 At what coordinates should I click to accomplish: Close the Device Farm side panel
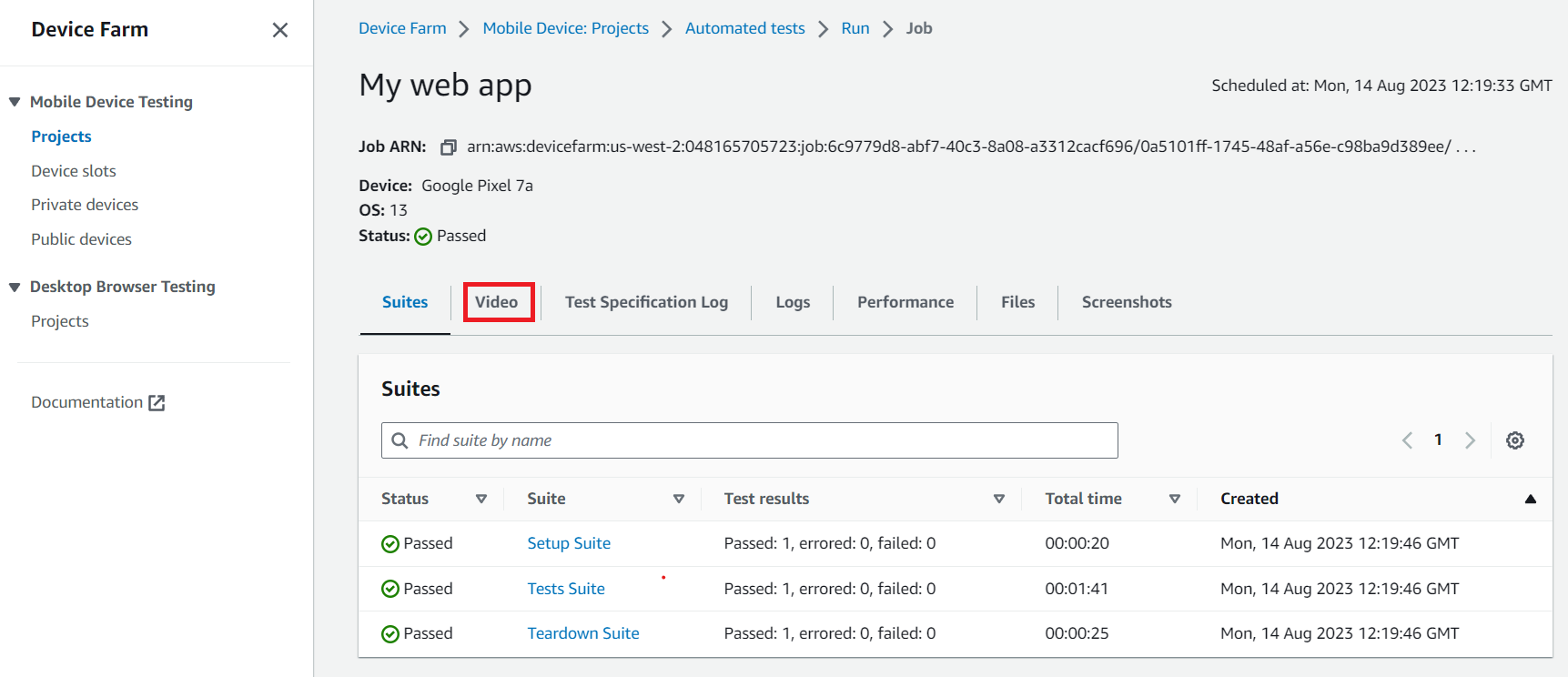click(x=280, y=30)
